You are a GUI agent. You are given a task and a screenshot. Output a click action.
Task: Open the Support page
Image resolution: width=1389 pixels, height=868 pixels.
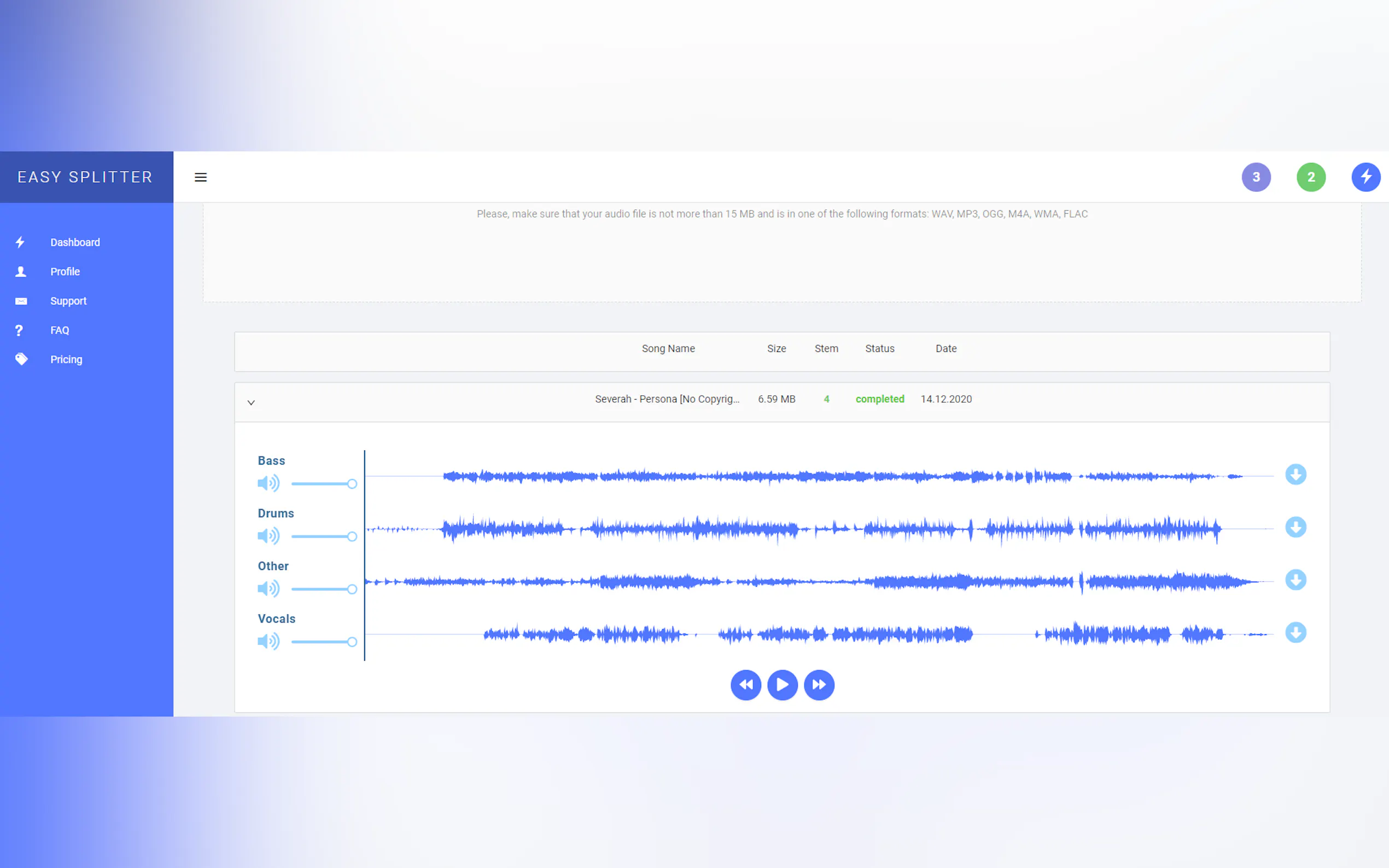(x=68, y=301)
